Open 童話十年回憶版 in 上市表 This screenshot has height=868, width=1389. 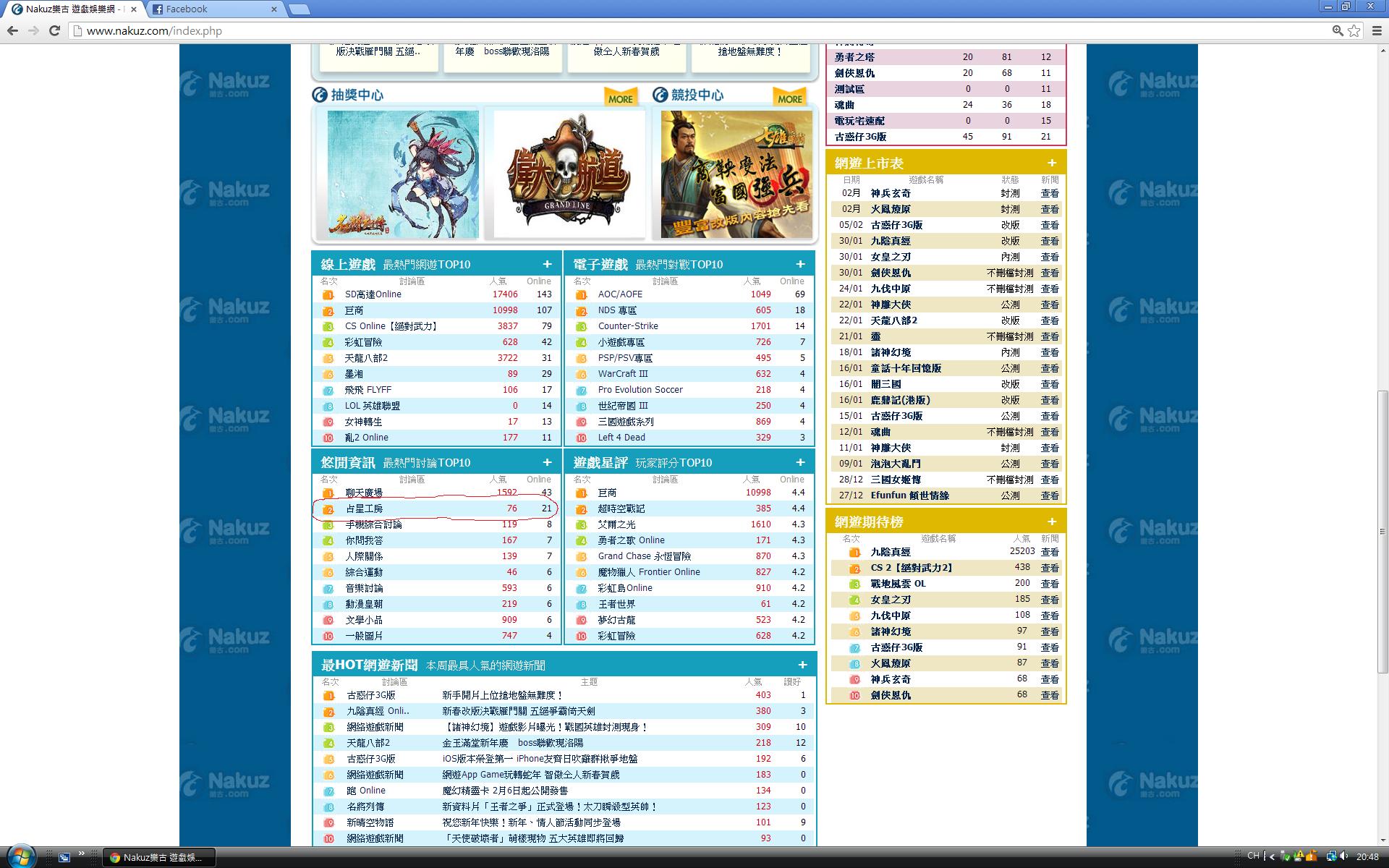(x=906, y=368)
